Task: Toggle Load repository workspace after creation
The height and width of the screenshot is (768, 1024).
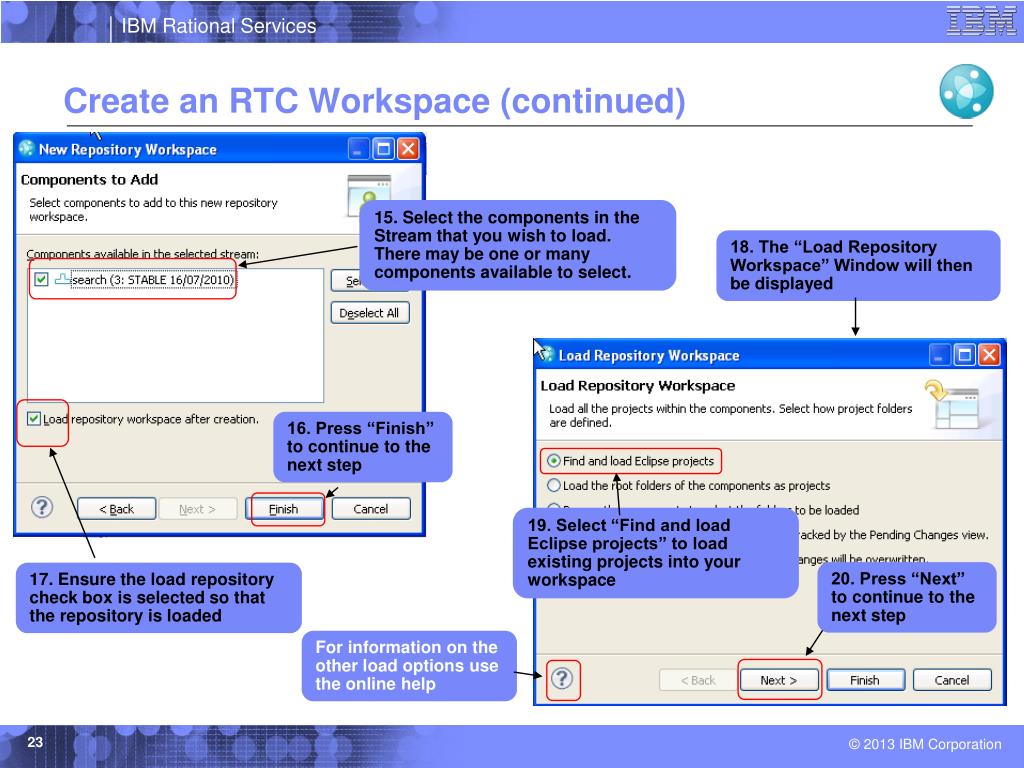Action: (x=34, y=419)
